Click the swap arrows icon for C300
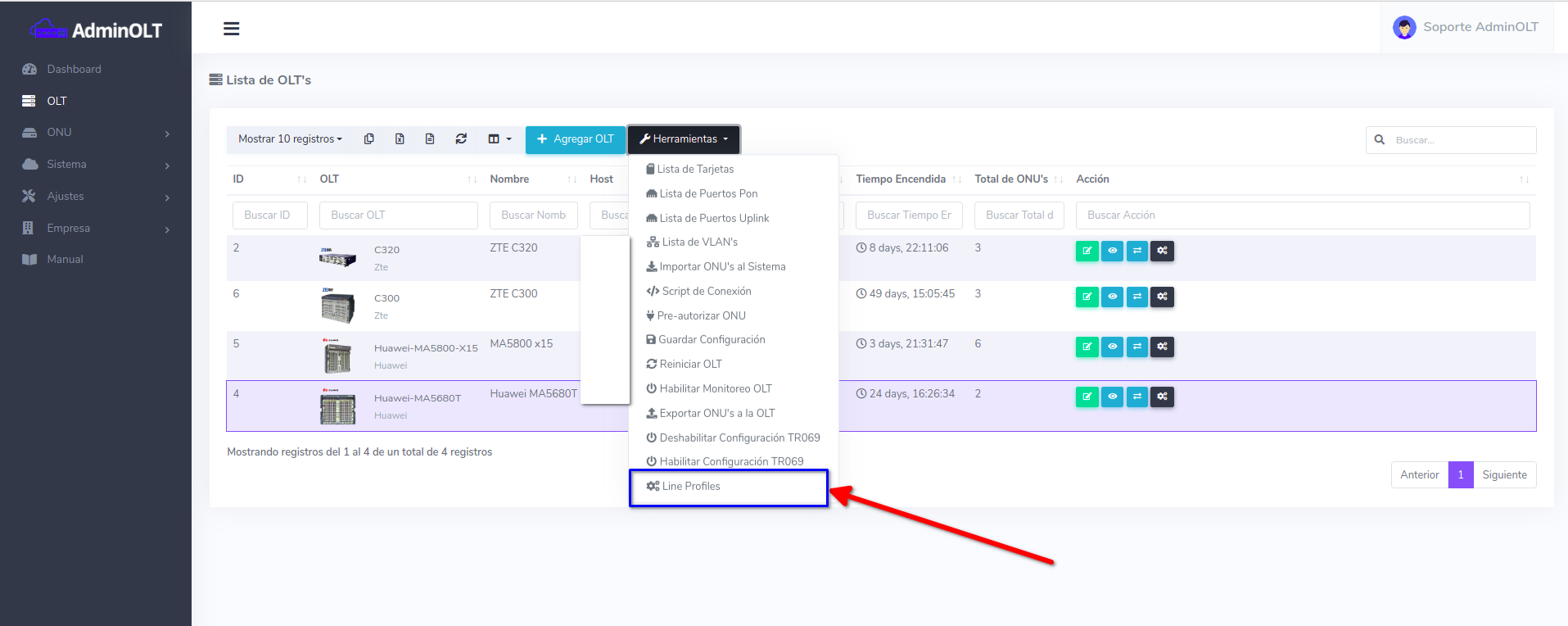 coord(1137,297)
